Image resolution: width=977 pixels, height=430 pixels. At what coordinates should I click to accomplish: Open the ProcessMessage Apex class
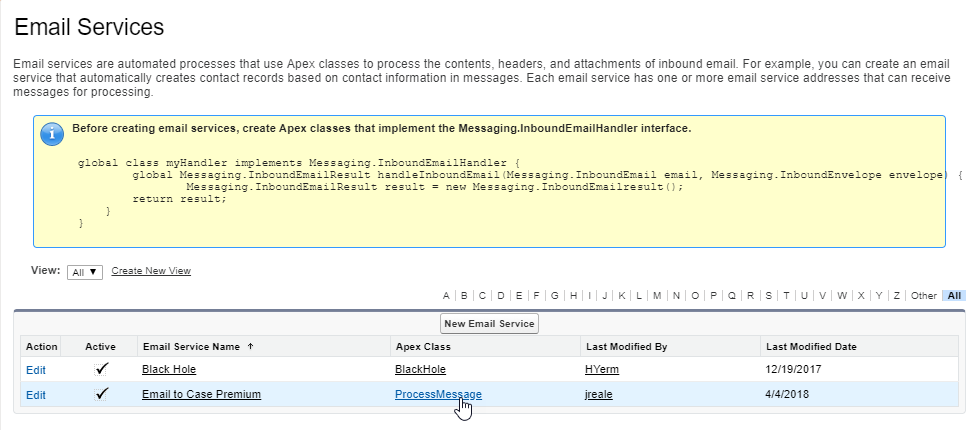click(438, 394)
